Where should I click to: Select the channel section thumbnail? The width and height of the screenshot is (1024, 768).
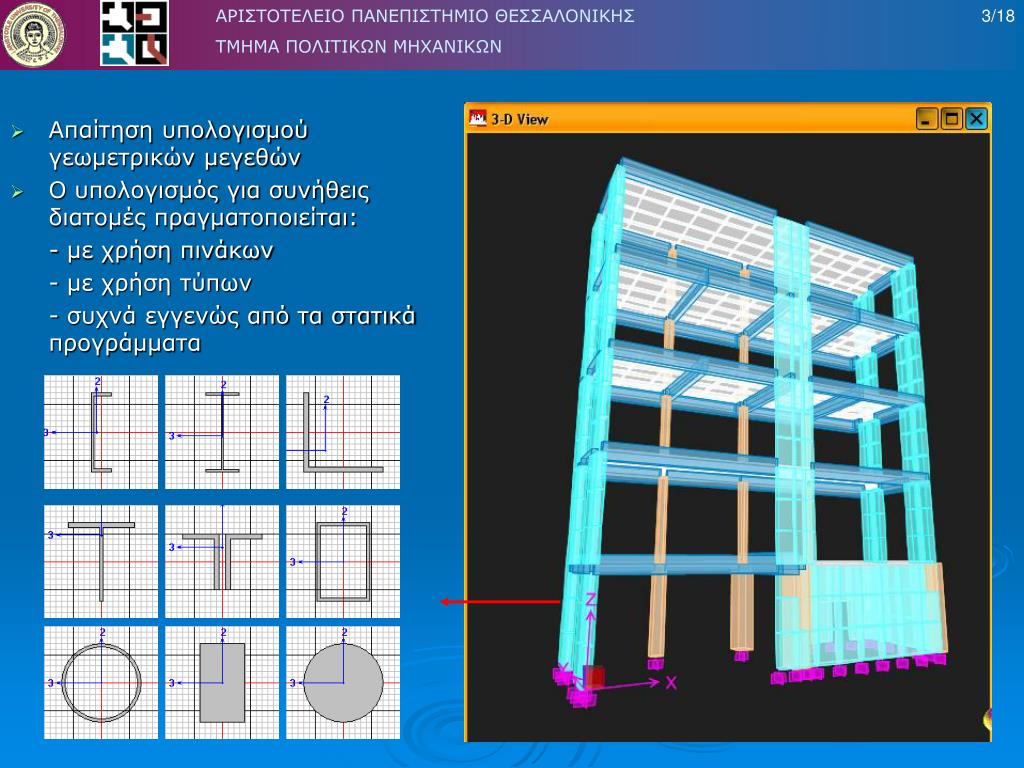point(101,432)
